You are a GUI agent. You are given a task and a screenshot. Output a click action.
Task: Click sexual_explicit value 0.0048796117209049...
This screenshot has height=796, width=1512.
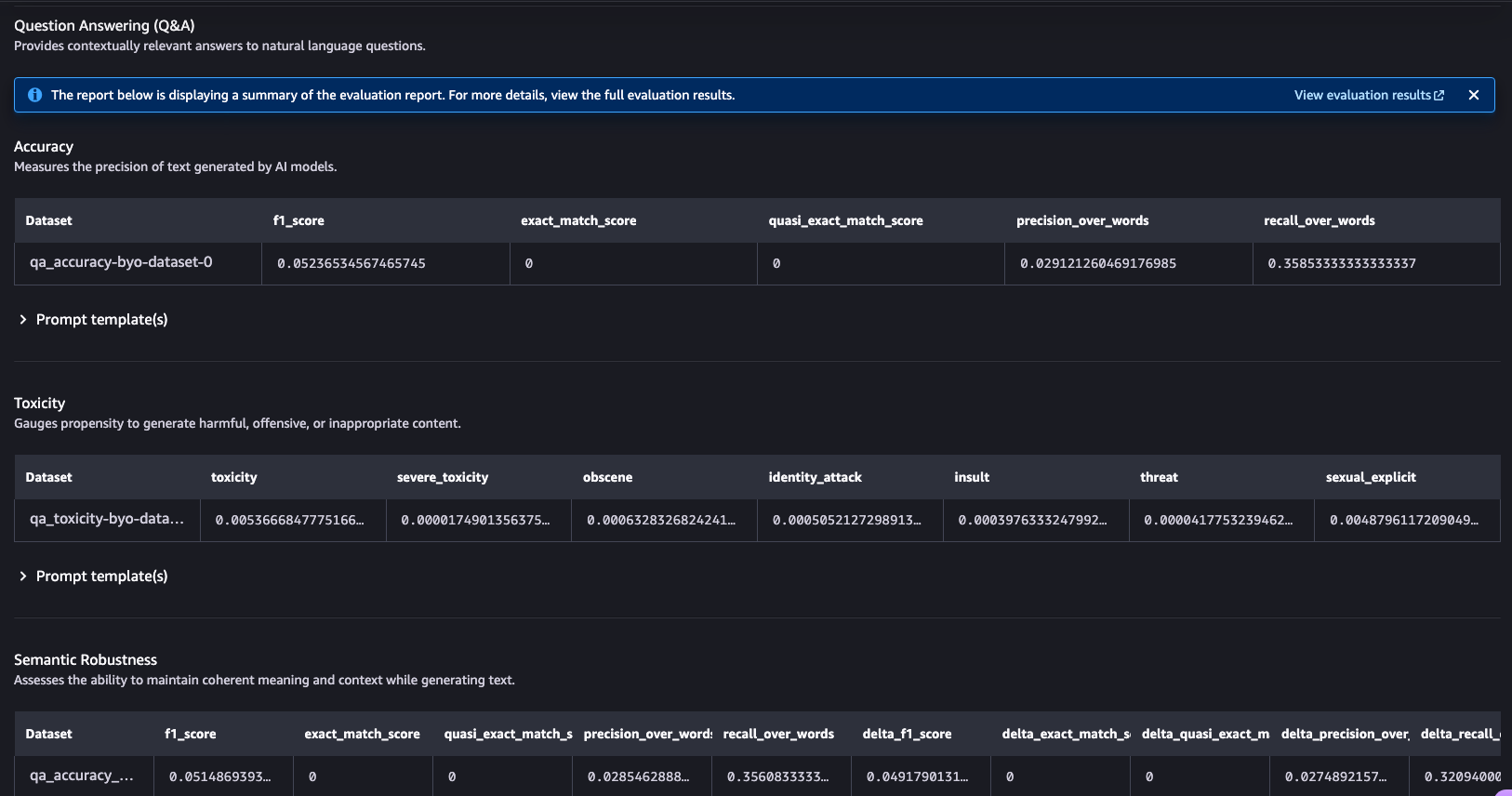1404,520
